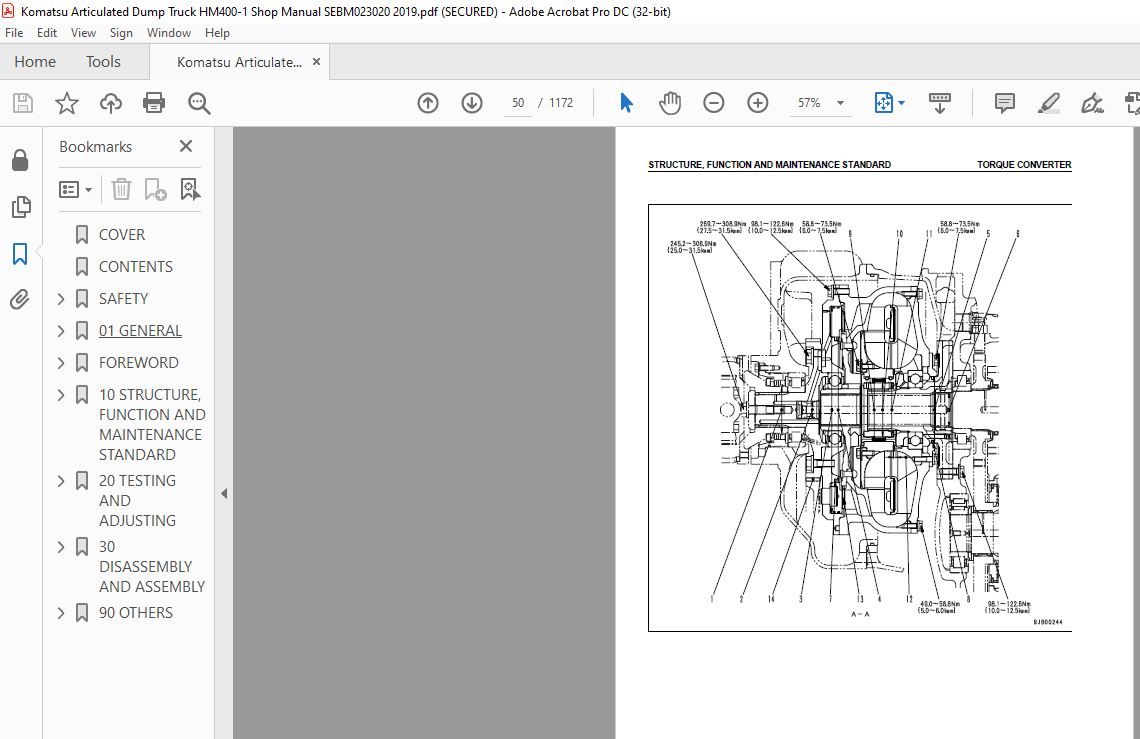Screen dimensions: 1140x739
Task: Open the View menu
Action: (x=83, y=33)
